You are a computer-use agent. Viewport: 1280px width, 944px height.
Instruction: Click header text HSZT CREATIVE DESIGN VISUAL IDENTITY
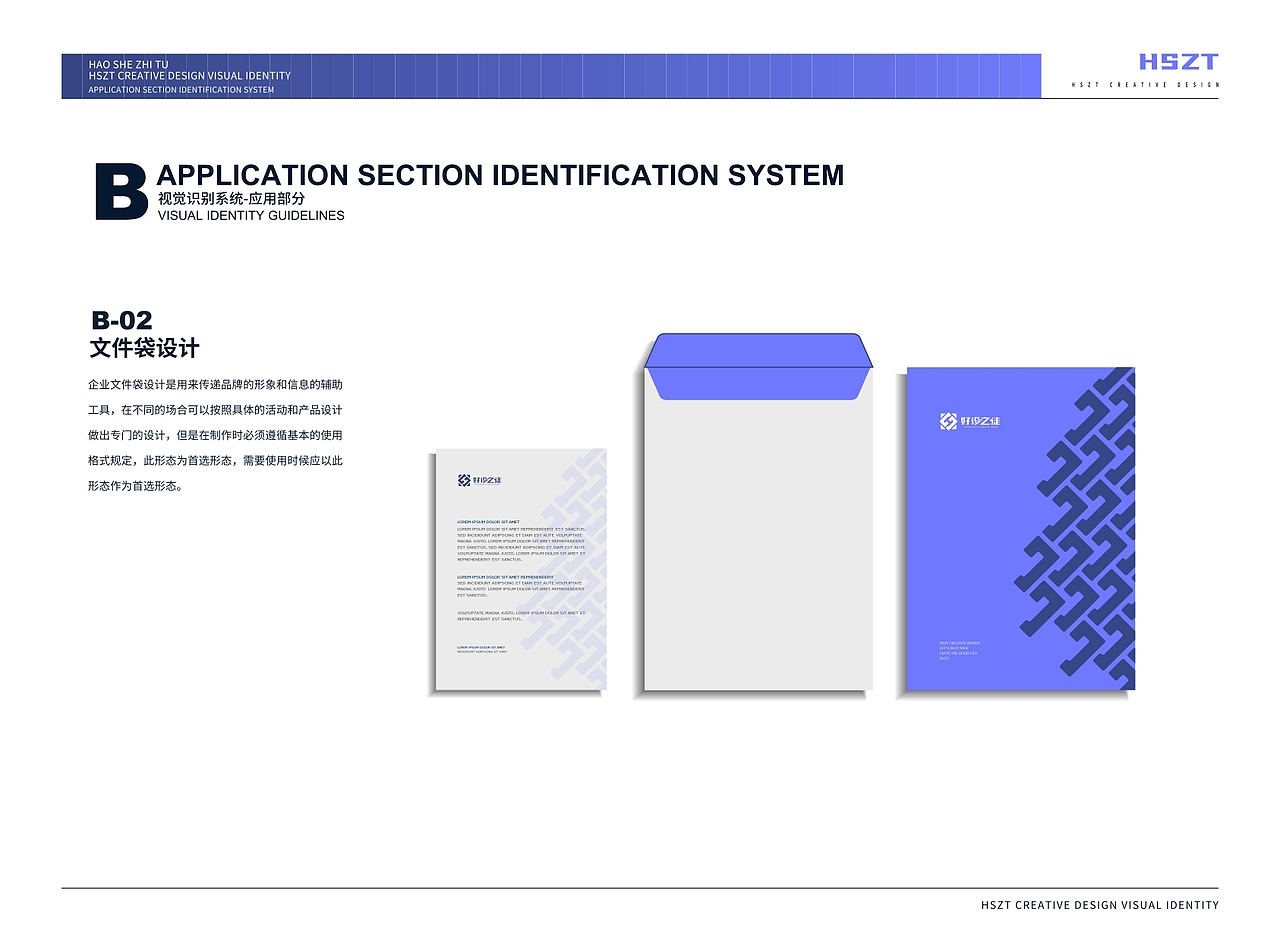tap(190, 76)
